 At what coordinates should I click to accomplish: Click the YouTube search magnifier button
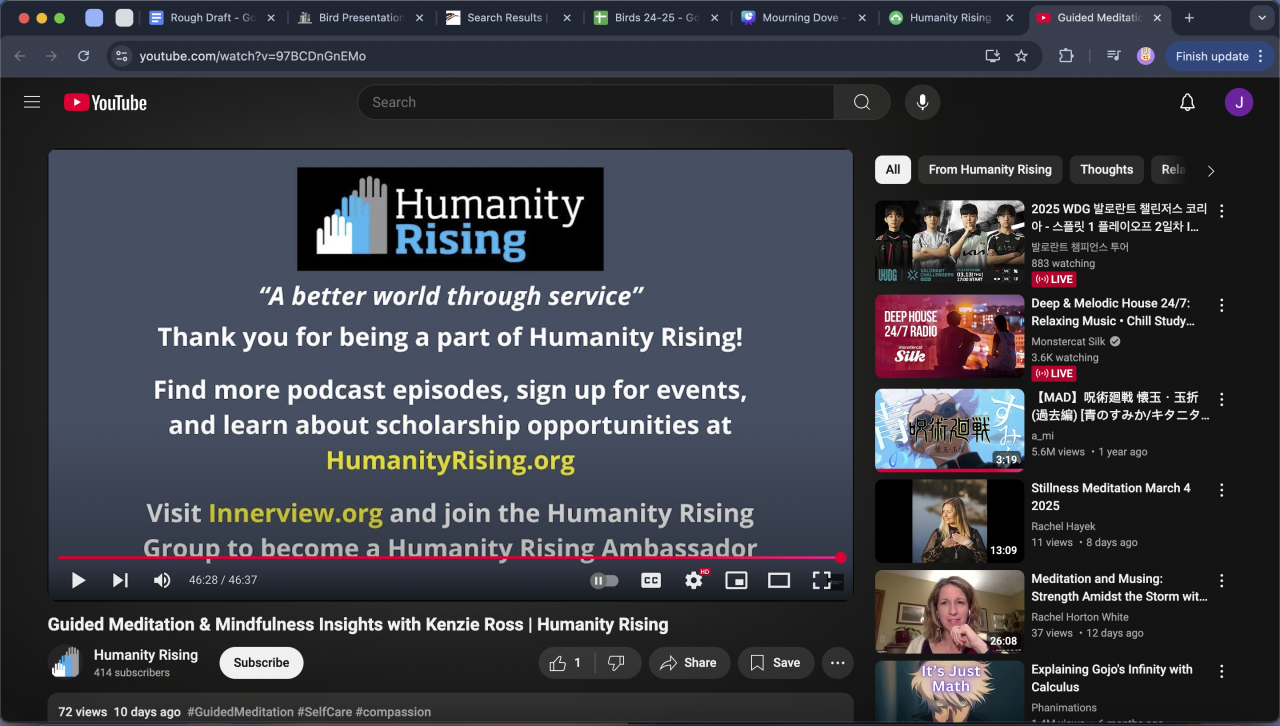862,102
